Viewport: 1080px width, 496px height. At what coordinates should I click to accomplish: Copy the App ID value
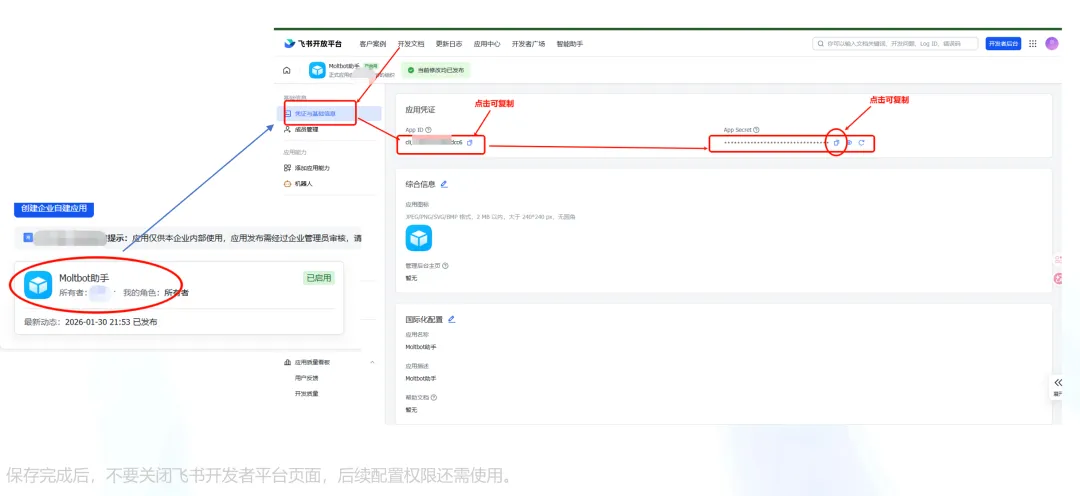[470, 143]
